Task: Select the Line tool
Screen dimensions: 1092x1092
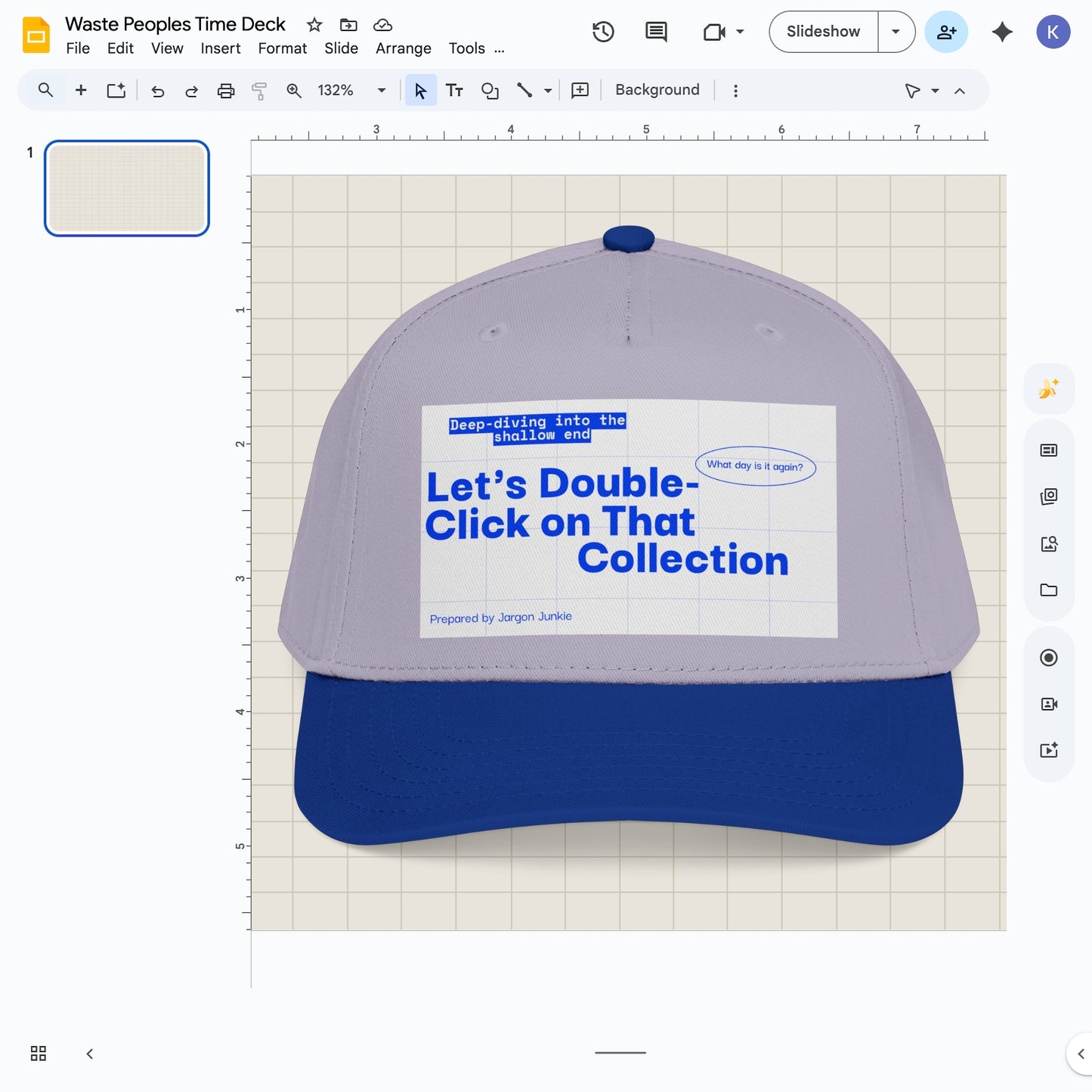Action: pos(524,91)
